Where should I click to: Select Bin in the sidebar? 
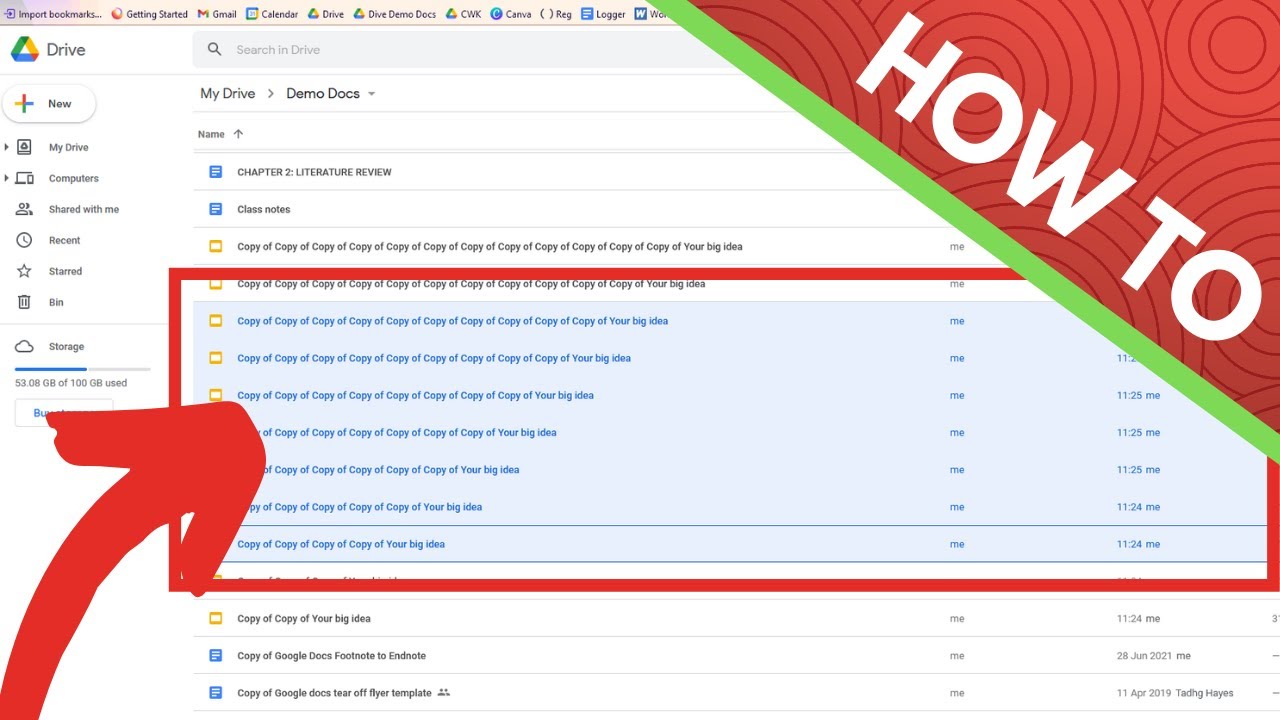[x=56, y=302]
